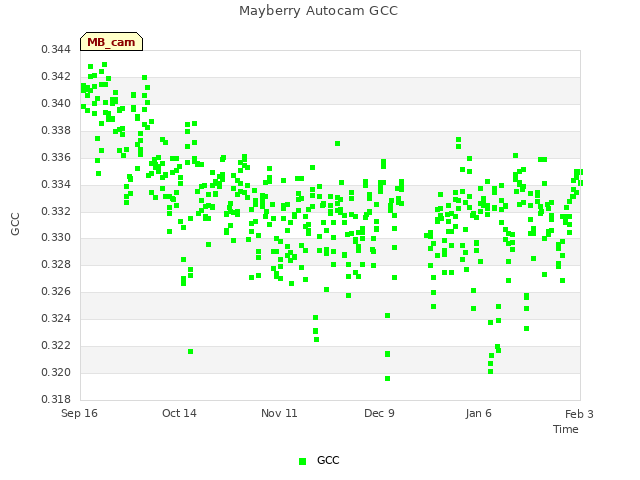Image resolution: width=640 pixels, height=480 pixels.
Task: Click the 0.334 y-axis value
Action: click(x=56, y=184)
